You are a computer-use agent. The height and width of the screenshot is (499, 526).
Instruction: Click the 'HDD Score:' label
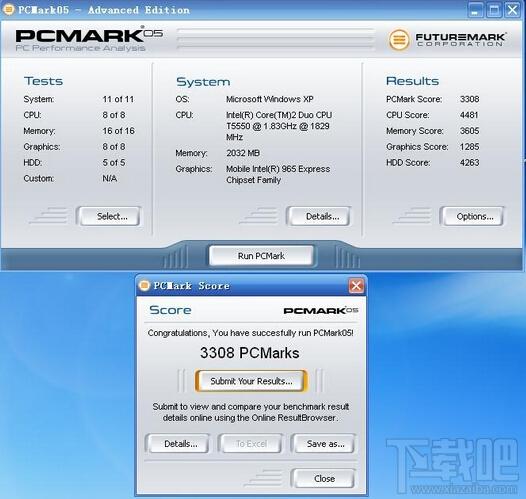tap(408, 163)
